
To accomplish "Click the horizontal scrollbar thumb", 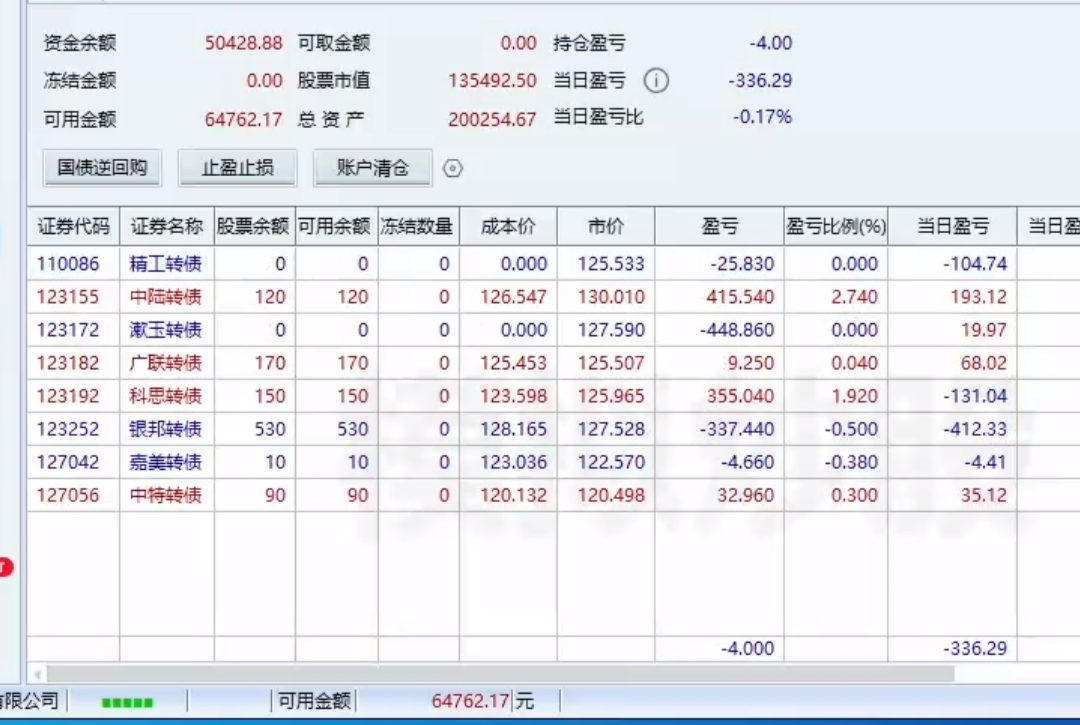I will pyautogui.click(x=501, y=674).
